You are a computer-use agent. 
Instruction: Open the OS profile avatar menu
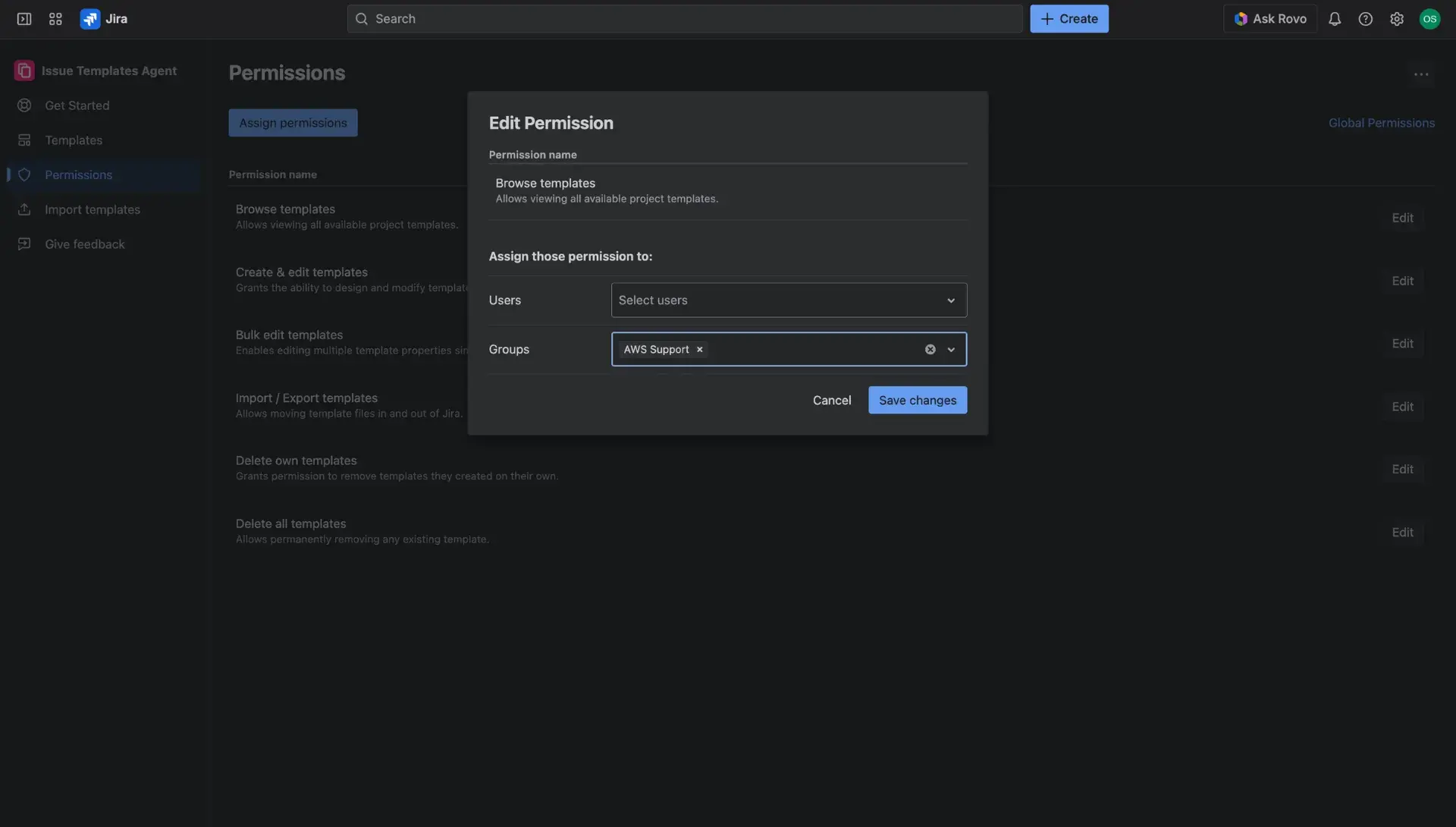pyautogui.click(x=1431, y=18)
